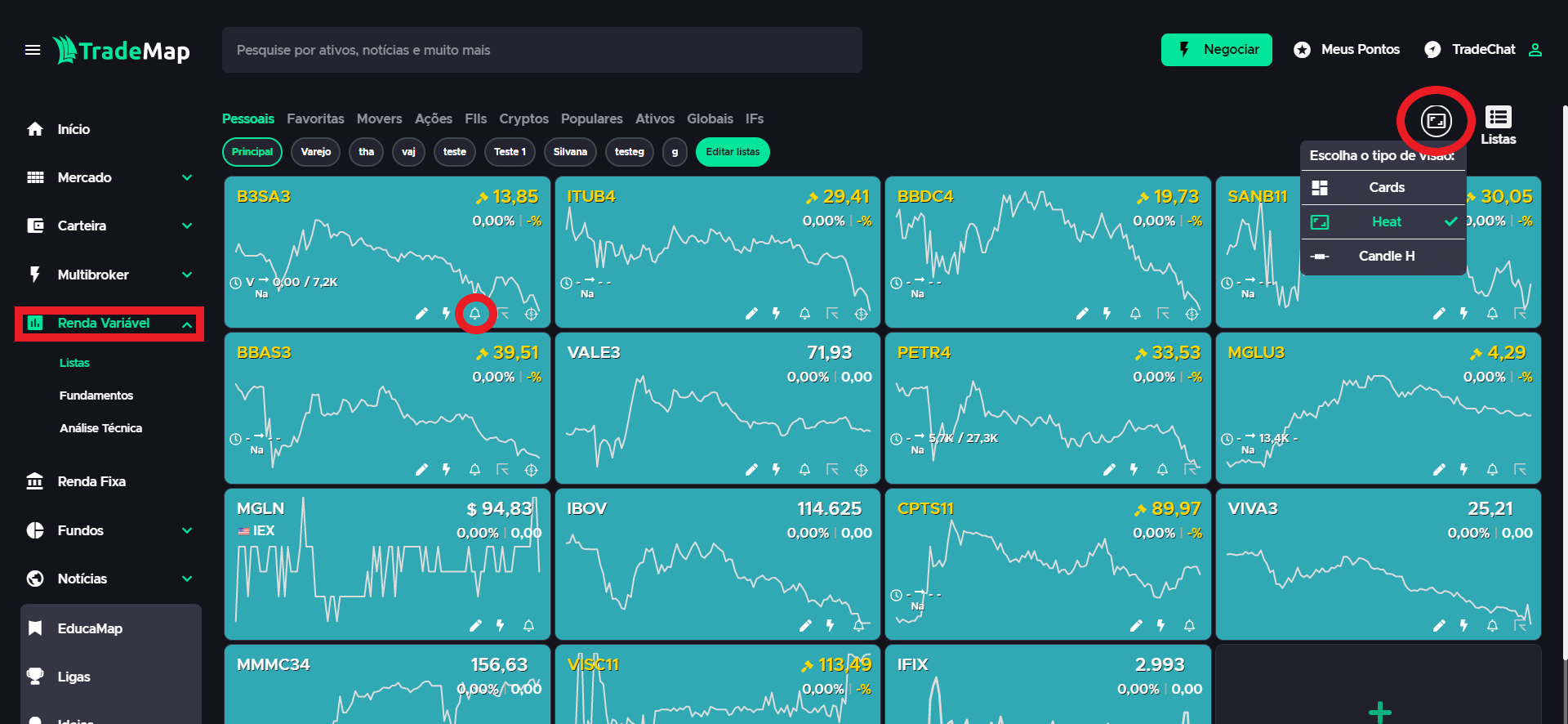Select the Silvana list chip

pos(570,152)
